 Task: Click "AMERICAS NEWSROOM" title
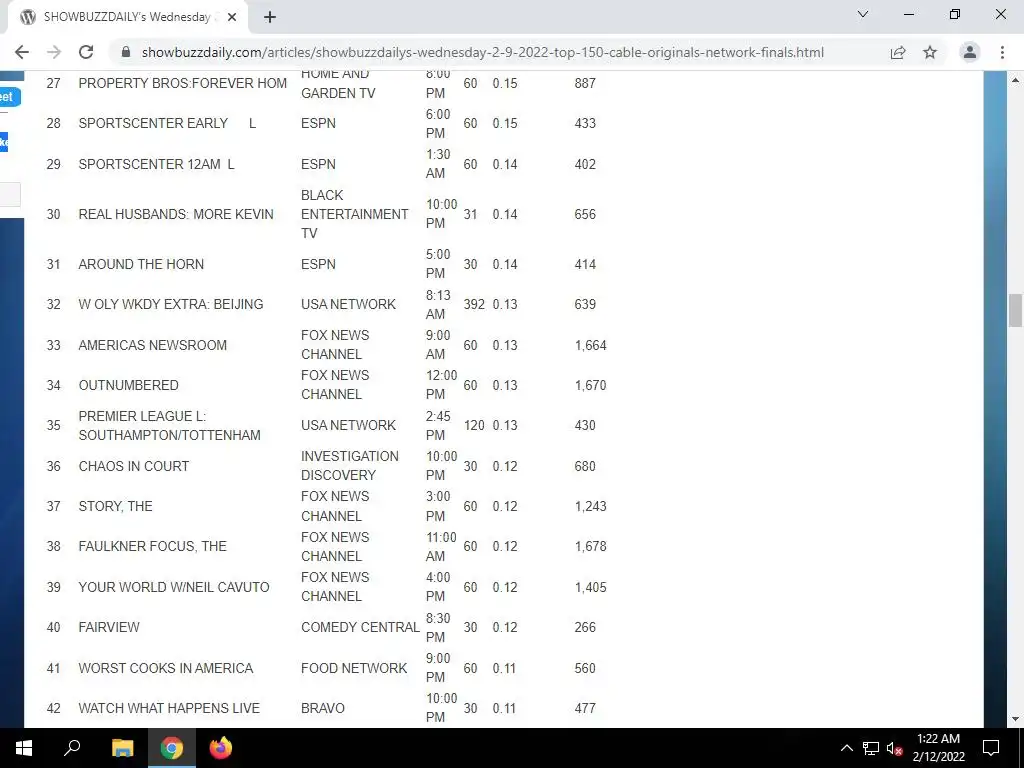point(152,345)
